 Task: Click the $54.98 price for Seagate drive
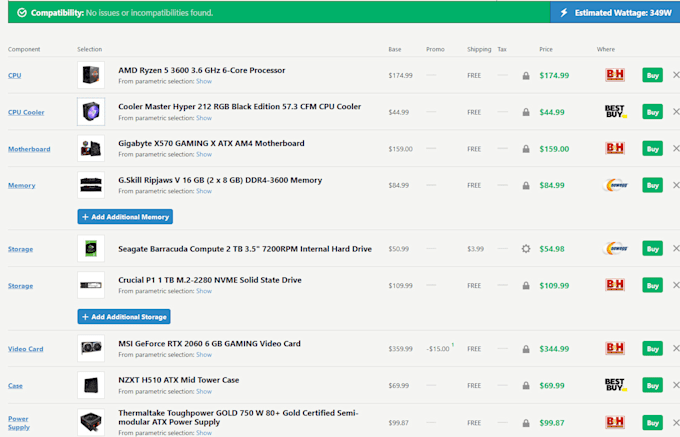552,249
